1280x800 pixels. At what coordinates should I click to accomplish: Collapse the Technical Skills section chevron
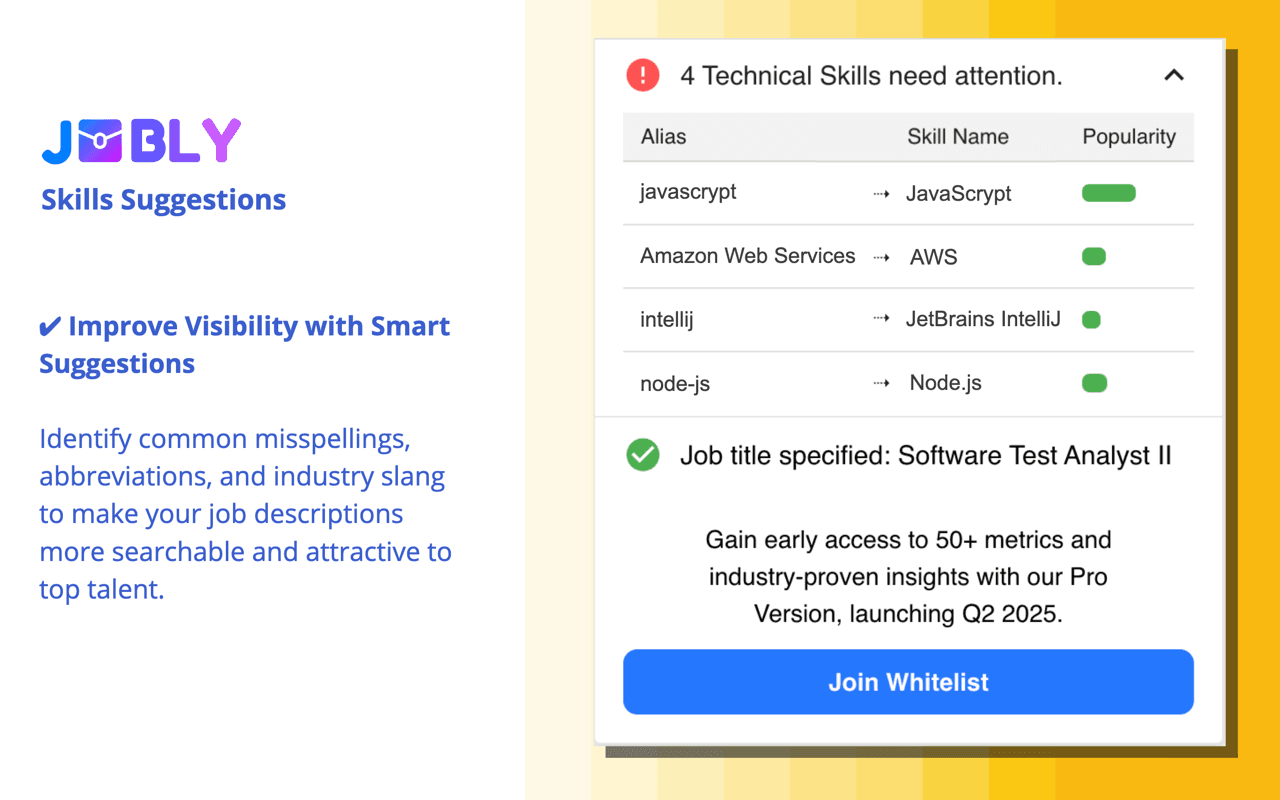(1174, 75)
